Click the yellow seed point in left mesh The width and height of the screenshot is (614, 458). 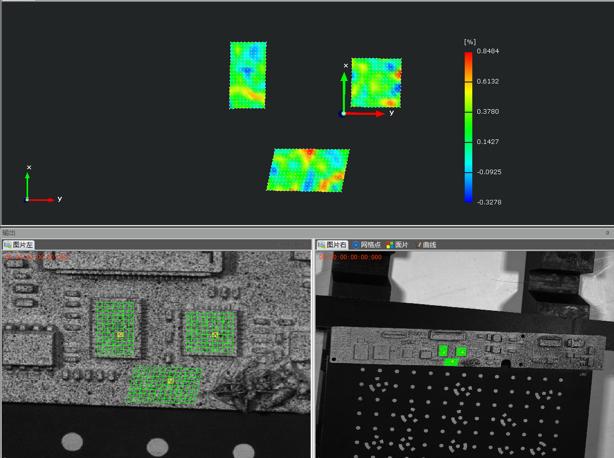[x=120, y=335]
